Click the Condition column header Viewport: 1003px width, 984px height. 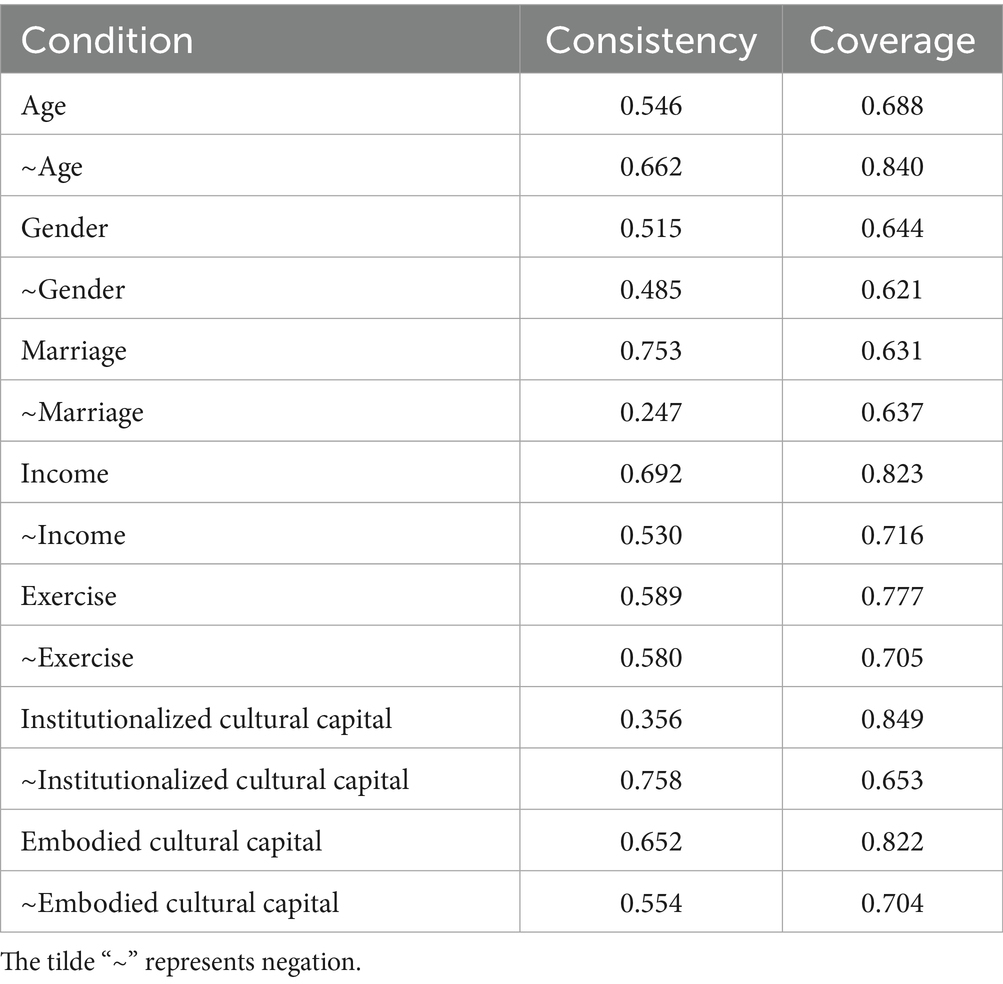pos(107,40)
